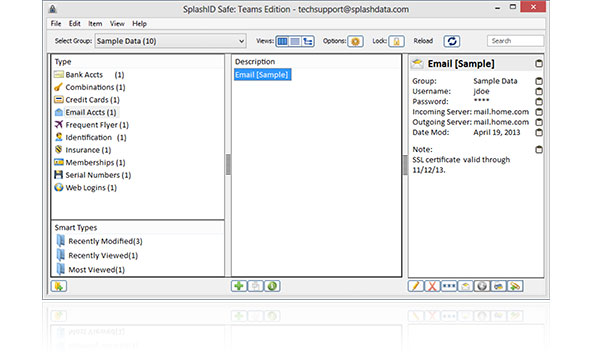The width and height of the screenshot is (594, 362).
Task: Click the password mask dots icon
Action: pos(449,286)
